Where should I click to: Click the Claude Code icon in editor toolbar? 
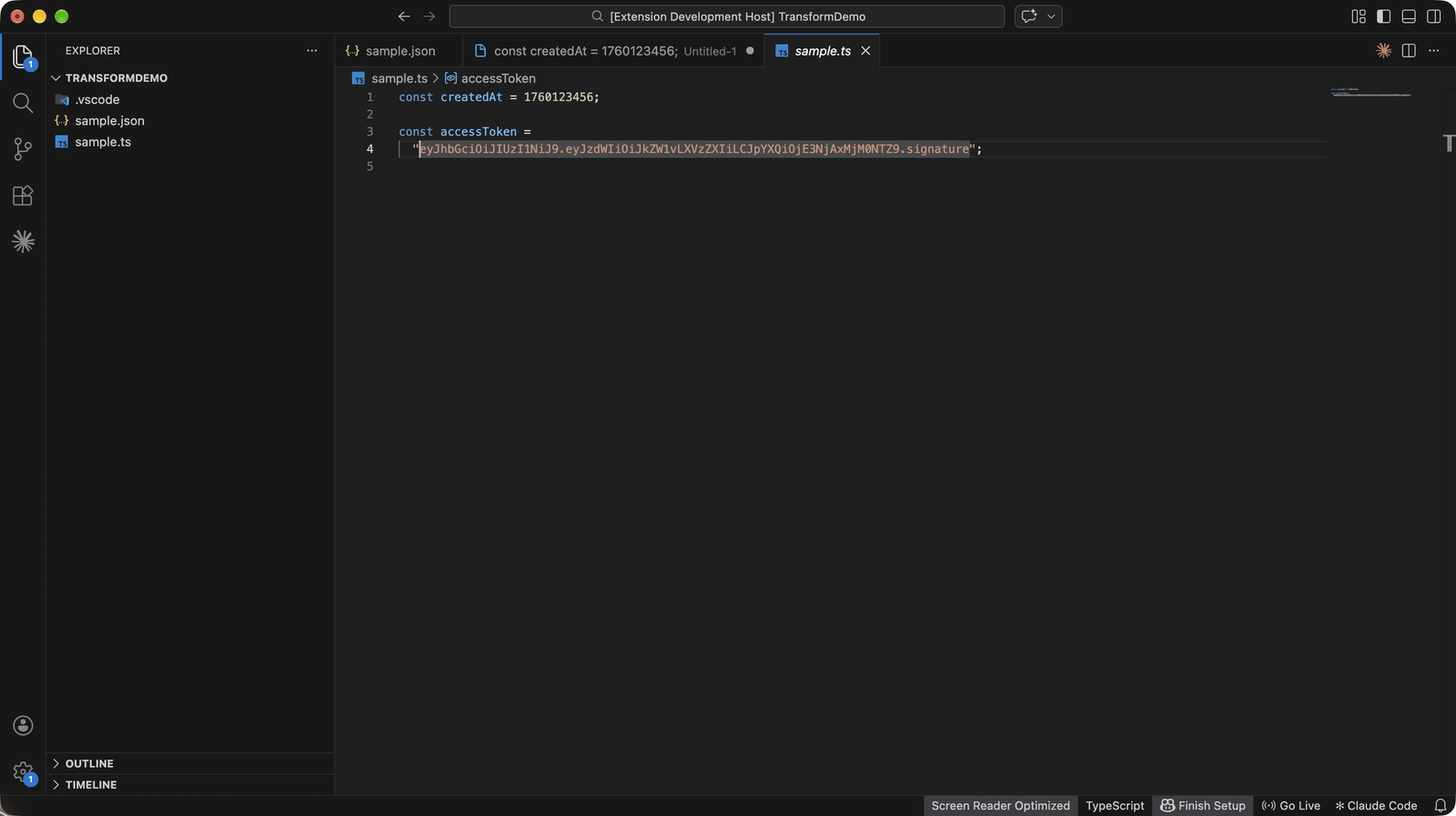pyautogui.click(x=1383, y=51)
